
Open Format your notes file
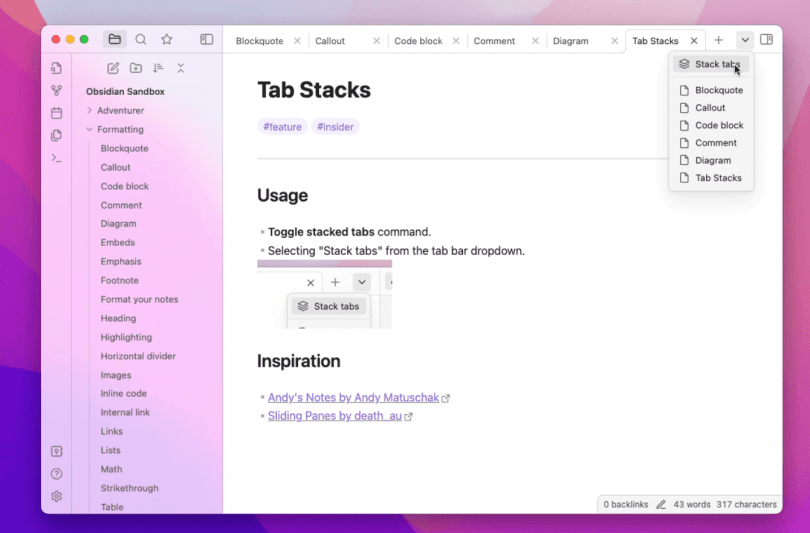(x=139, y=300)
